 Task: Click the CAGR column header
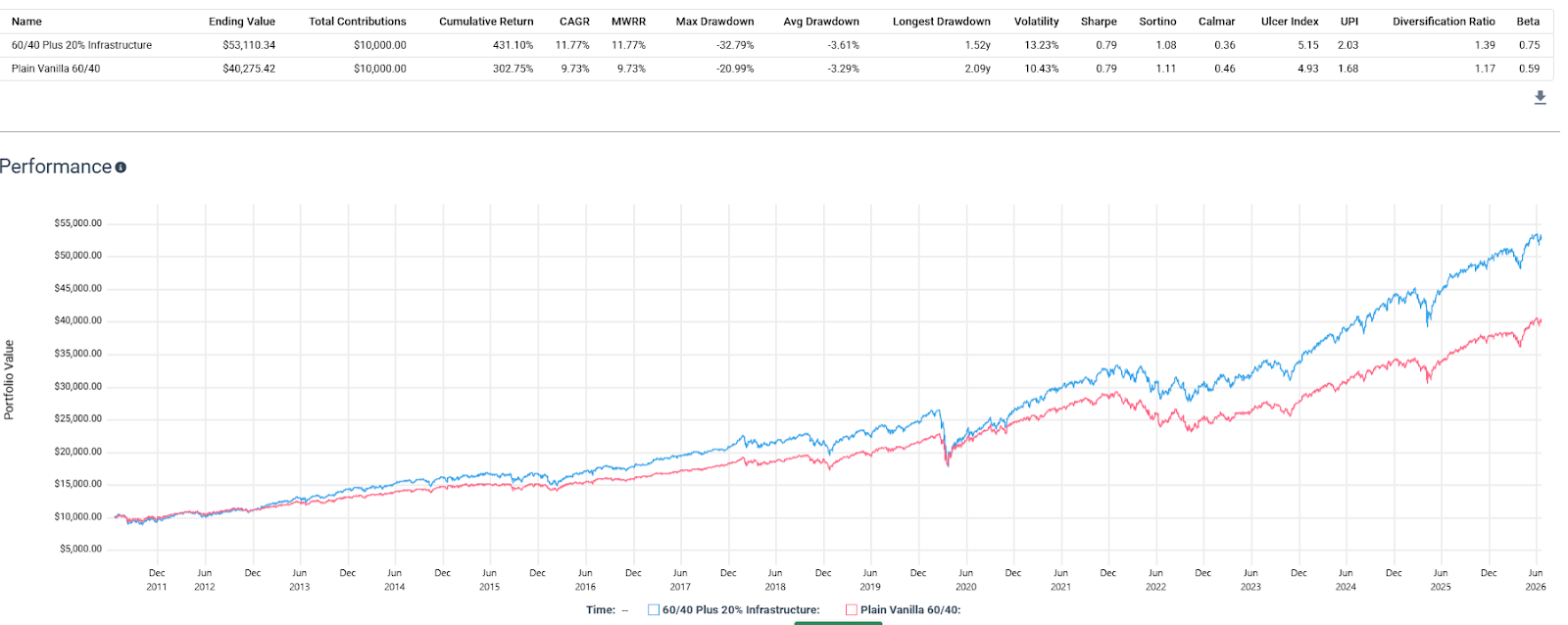(x=574, y=22)
